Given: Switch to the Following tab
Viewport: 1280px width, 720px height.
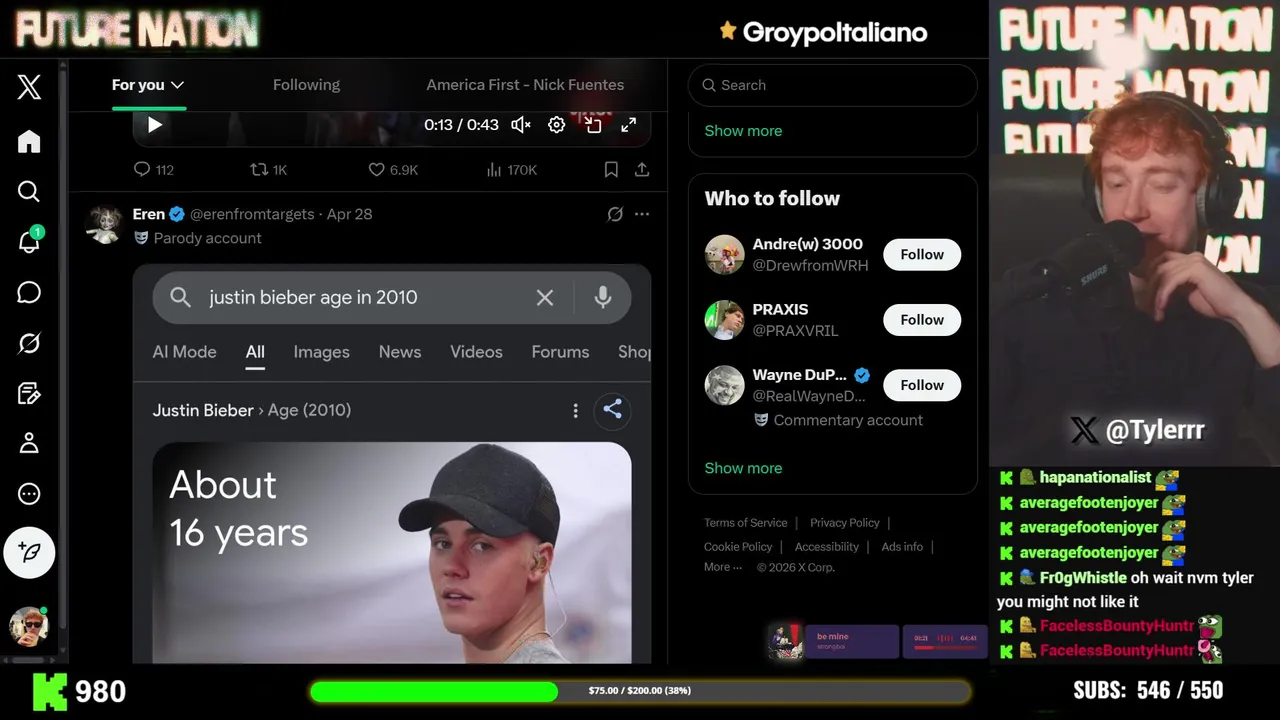Looking at the screenshot, I should click(x=306, y=85).
